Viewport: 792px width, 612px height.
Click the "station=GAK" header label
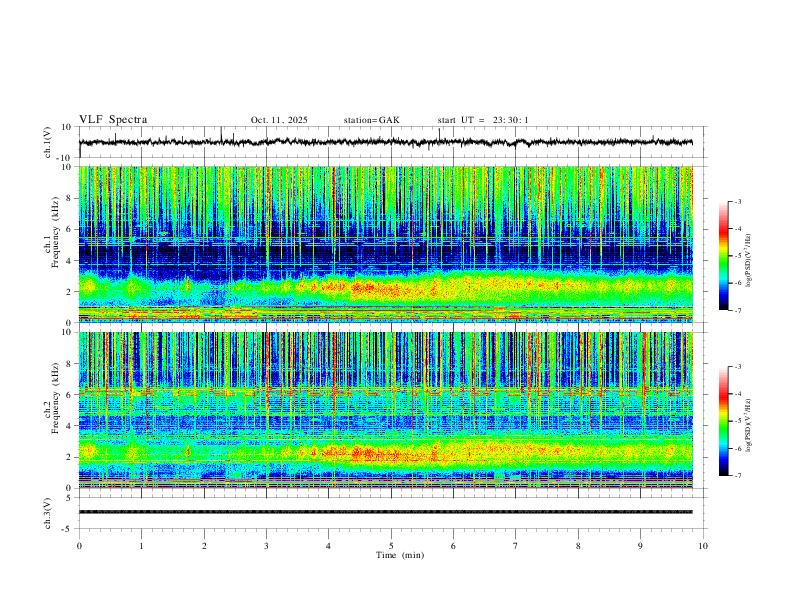[371, 120]
